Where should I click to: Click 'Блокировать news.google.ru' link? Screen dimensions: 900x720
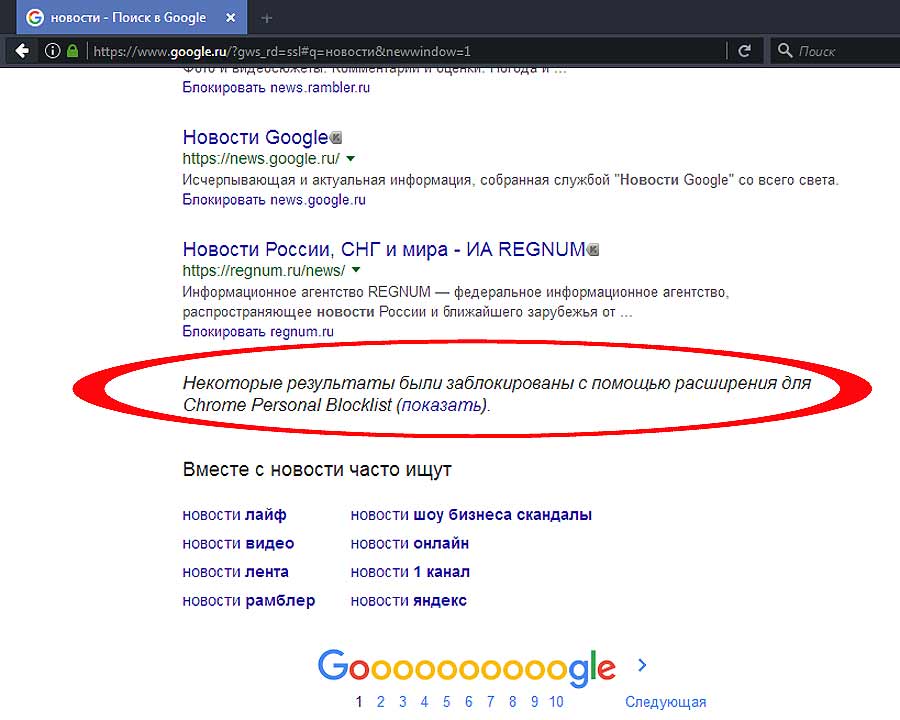point(274,200)
